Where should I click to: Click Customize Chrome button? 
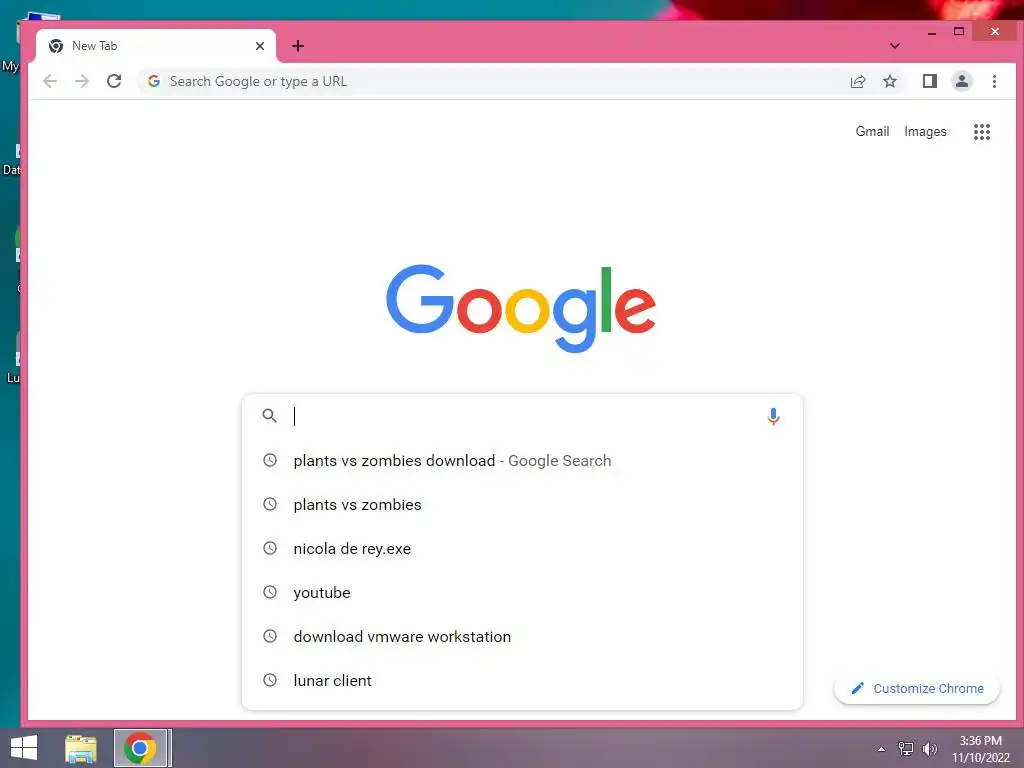coord(917,688)
